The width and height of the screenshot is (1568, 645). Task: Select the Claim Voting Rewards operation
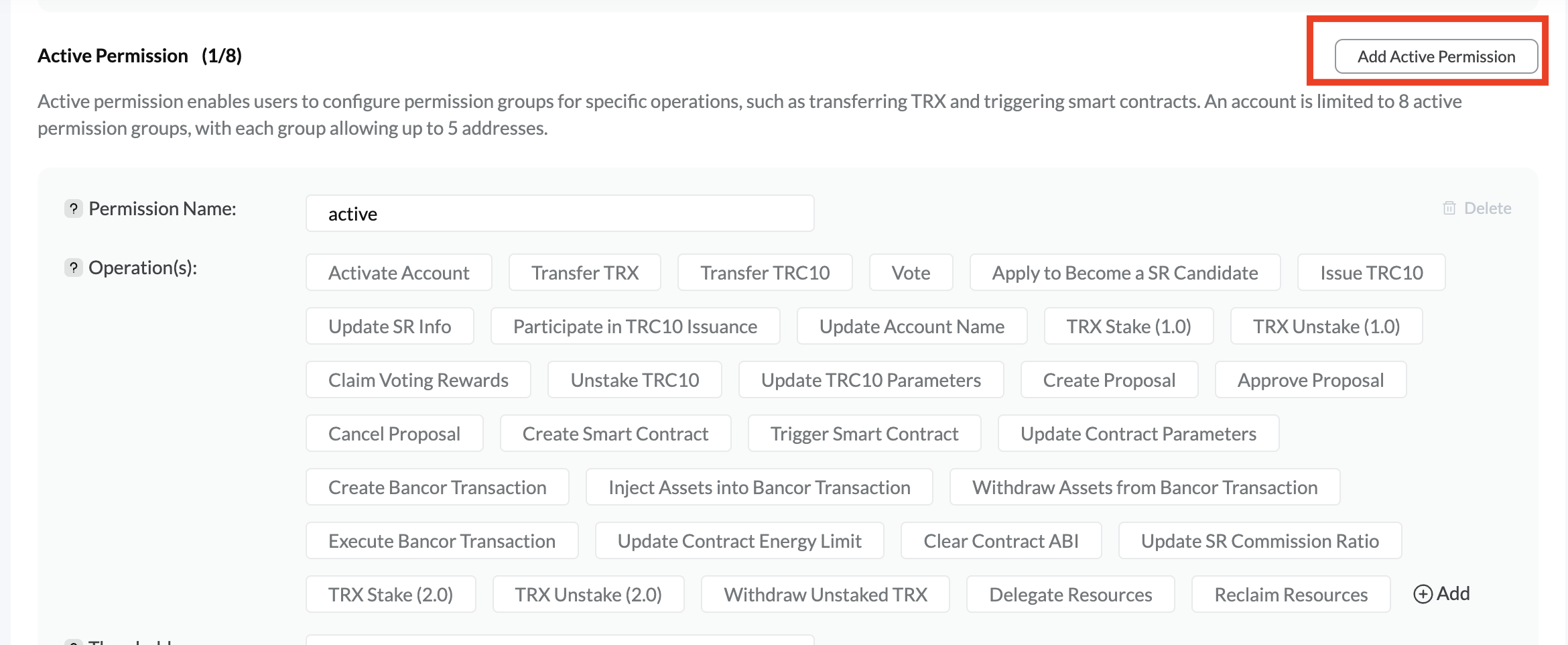tap(418, 380)
